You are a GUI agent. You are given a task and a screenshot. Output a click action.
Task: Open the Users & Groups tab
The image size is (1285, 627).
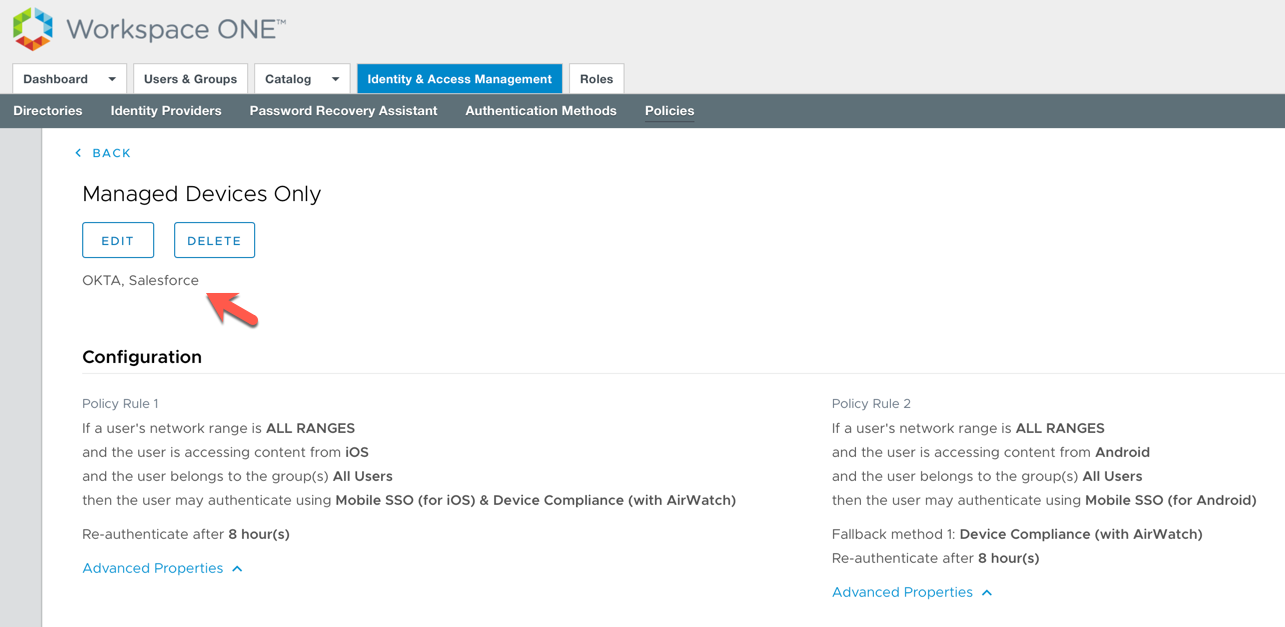click(x=190, y=79)
